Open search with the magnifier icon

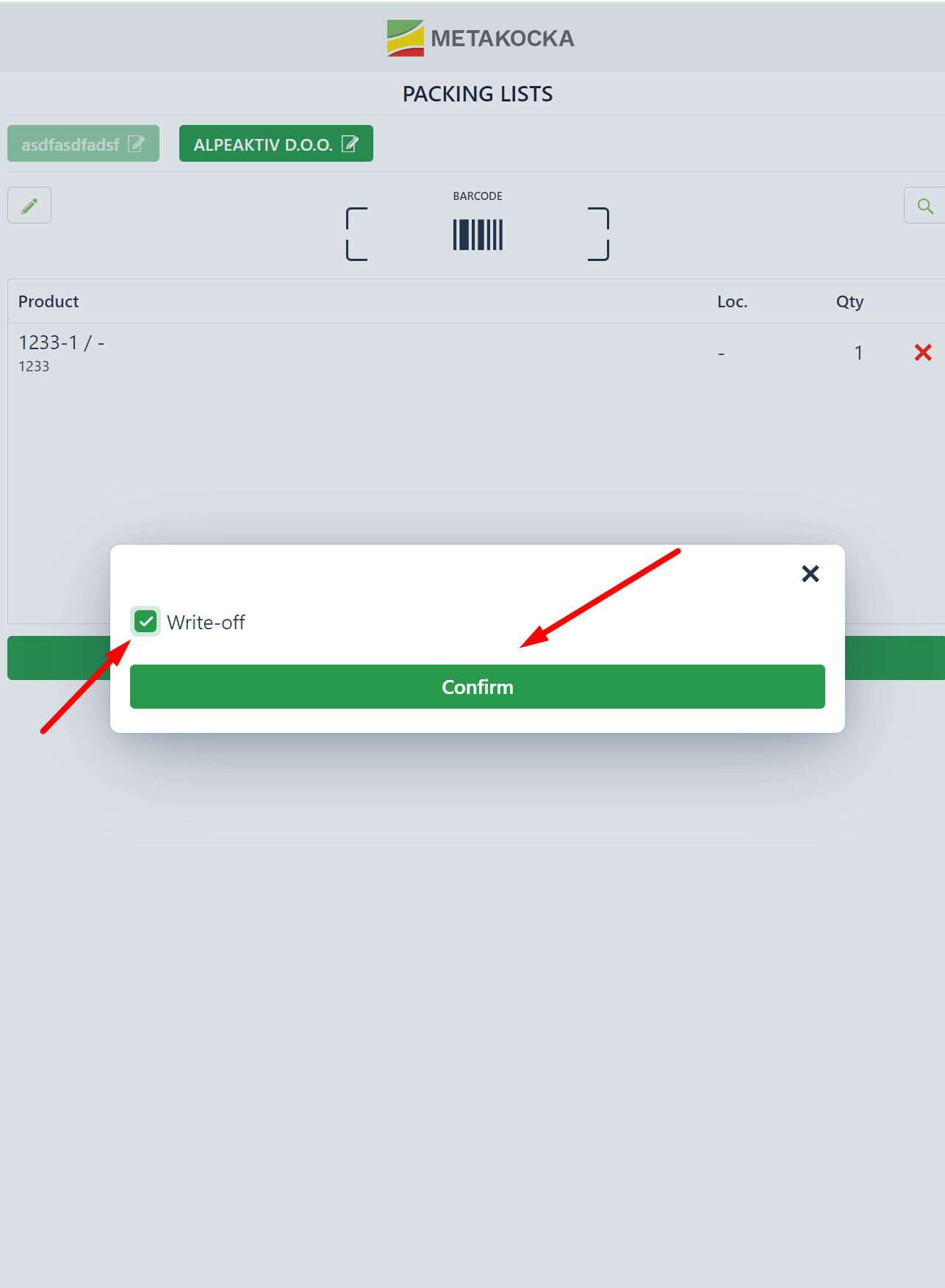point(925,206)
